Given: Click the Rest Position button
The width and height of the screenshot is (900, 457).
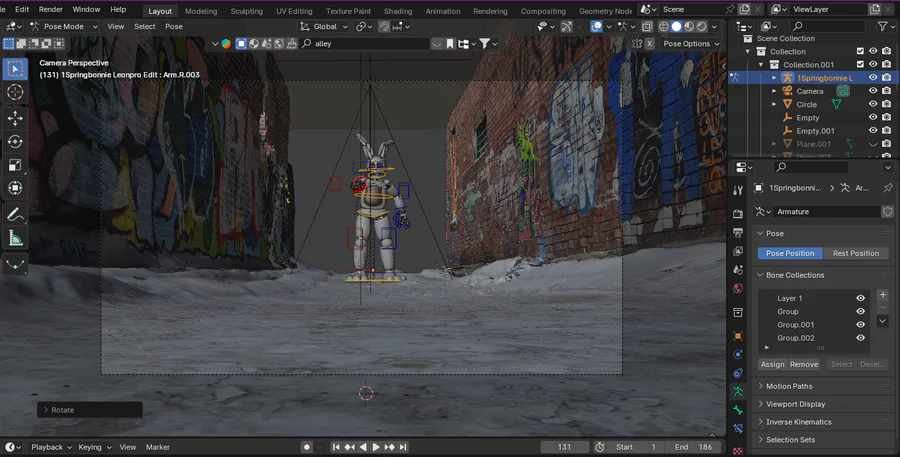Looking at the screenshot, I should pos(855,253).
